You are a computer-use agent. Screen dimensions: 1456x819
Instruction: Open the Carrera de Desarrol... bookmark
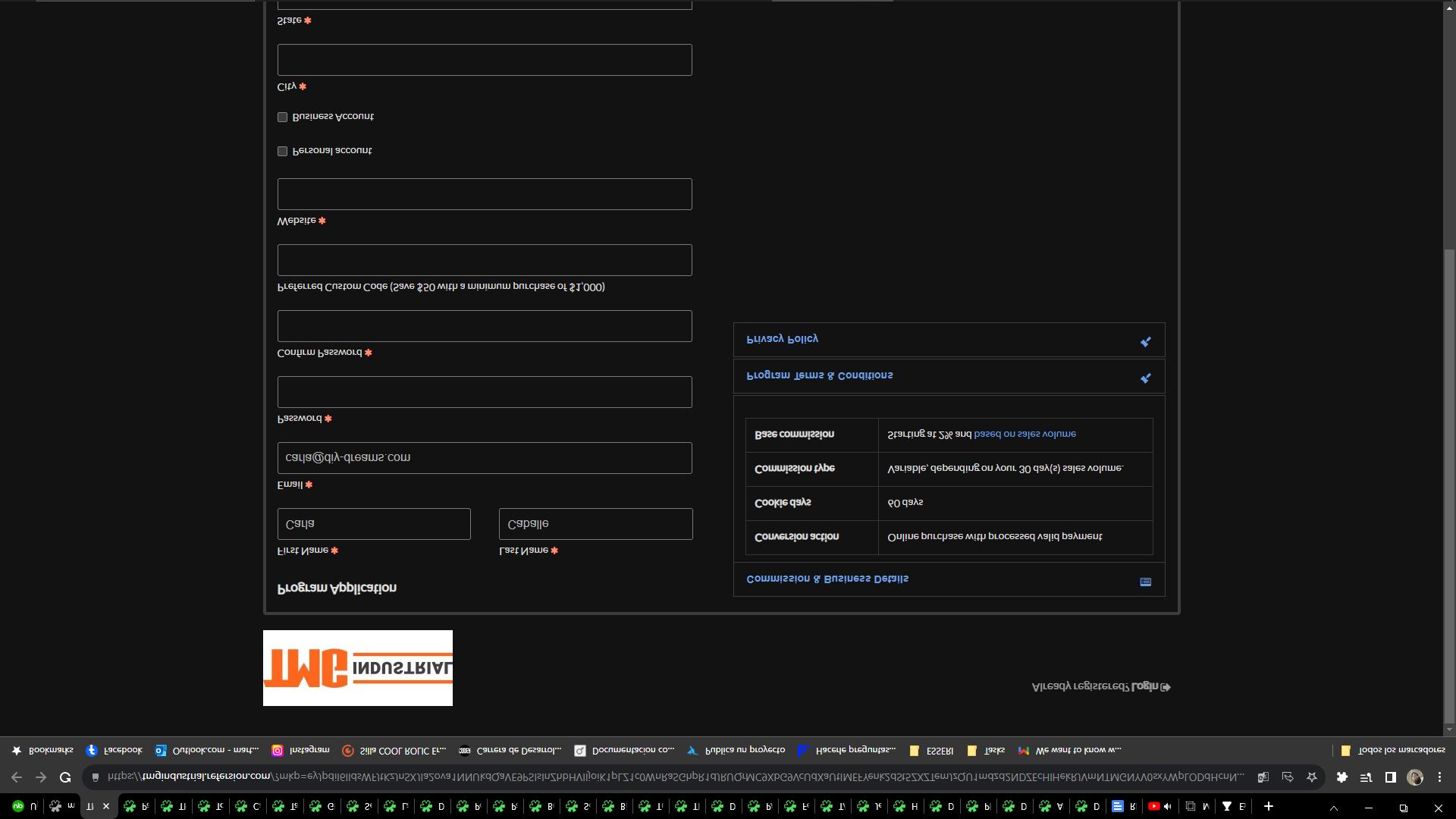point(510,750)
